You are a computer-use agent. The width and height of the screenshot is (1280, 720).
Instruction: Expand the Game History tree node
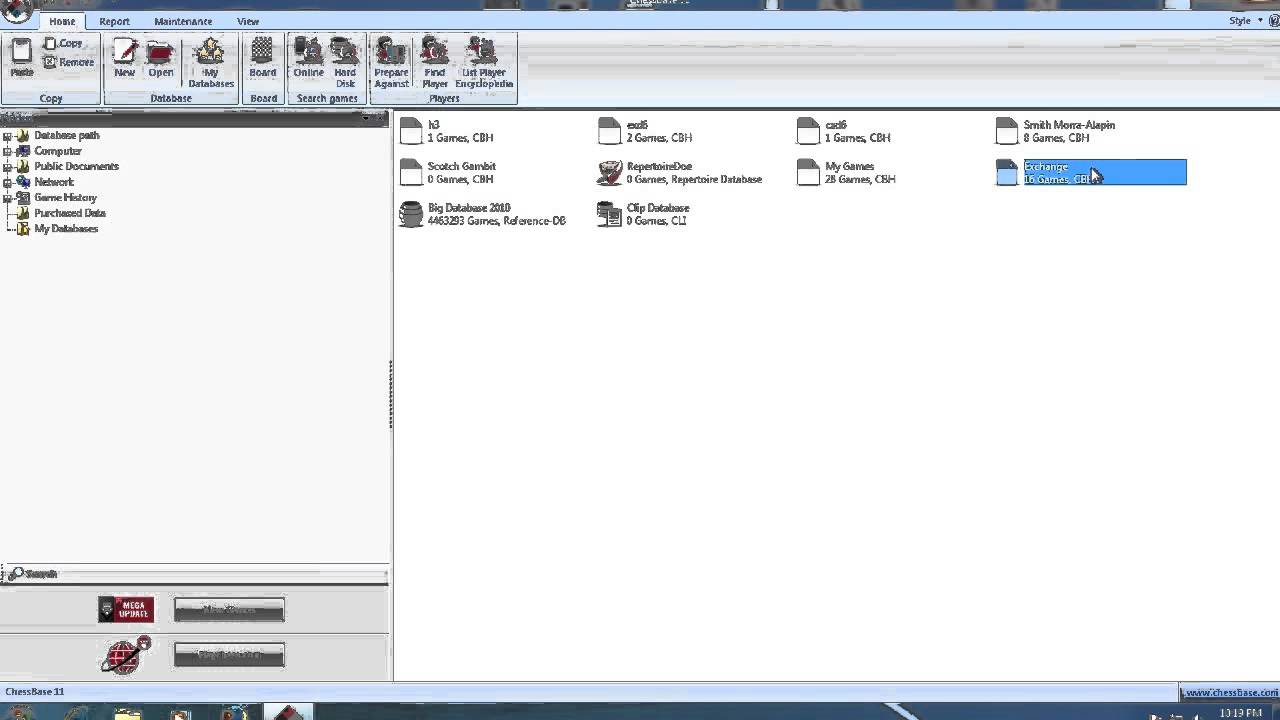(x=7, y=197)
